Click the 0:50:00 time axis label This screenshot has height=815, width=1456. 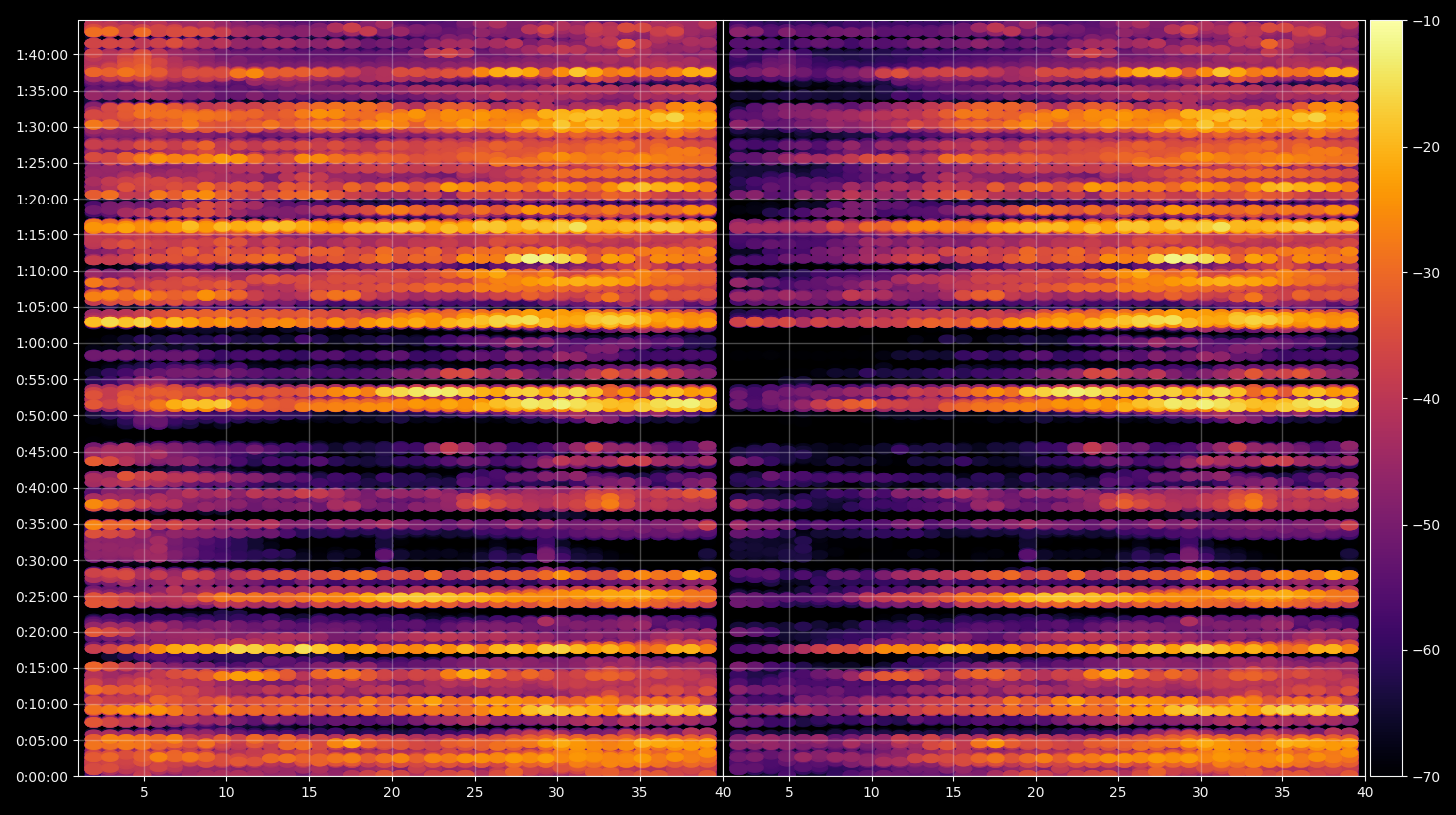(42, 416)
